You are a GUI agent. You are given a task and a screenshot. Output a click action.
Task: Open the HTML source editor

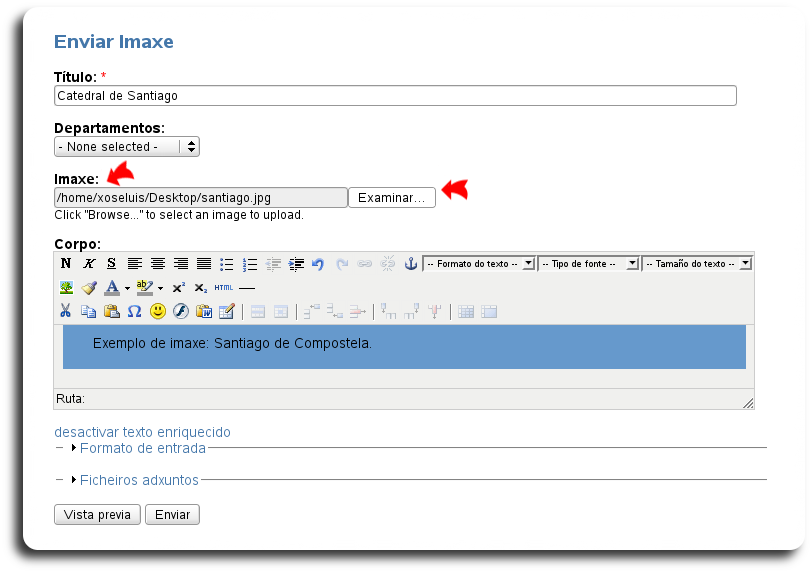point(223,288)
